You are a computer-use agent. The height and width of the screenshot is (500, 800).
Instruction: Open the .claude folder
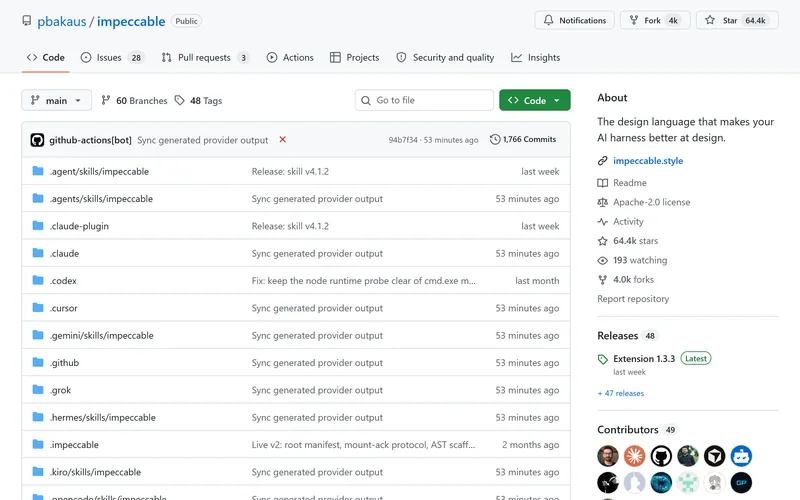click(x=64, y=254)
